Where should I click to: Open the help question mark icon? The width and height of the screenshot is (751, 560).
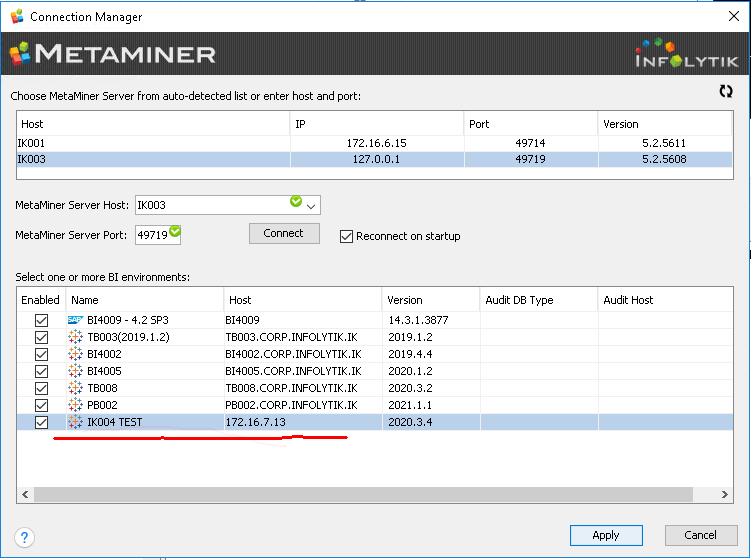coord(24,537)
